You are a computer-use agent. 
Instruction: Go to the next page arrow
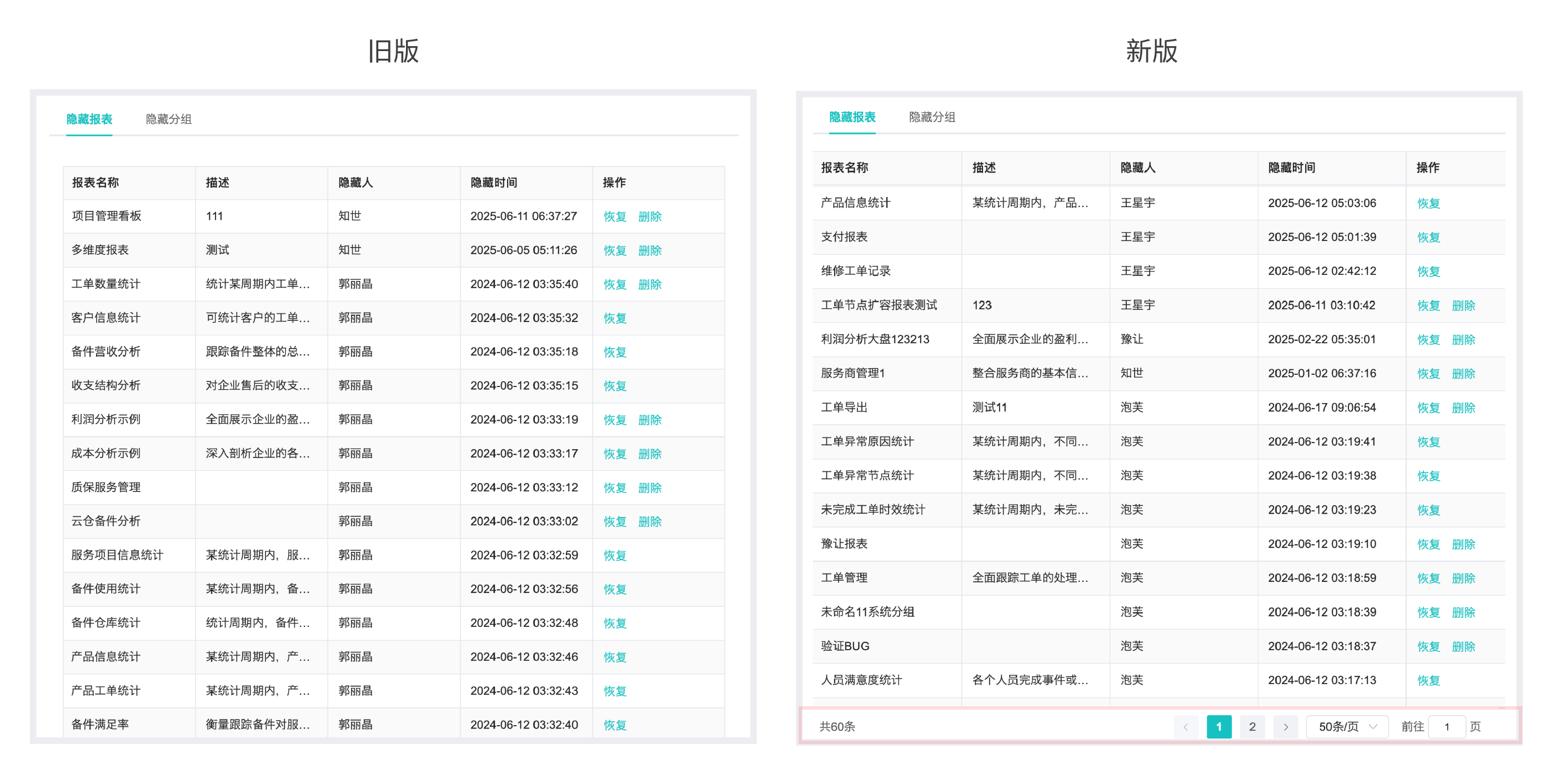click(1286, 727)
